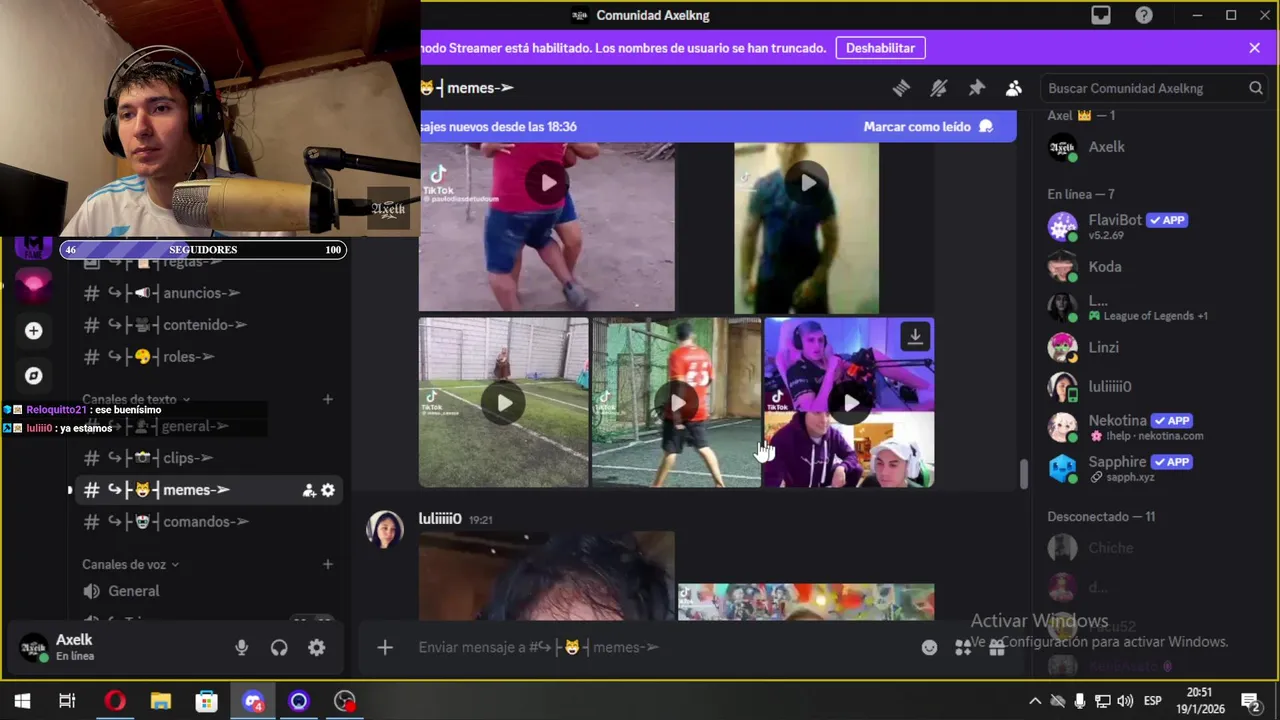Open the Discord inbox icon
The height and width of the screenshot is (720, 1280).
tap(1101, 15)
